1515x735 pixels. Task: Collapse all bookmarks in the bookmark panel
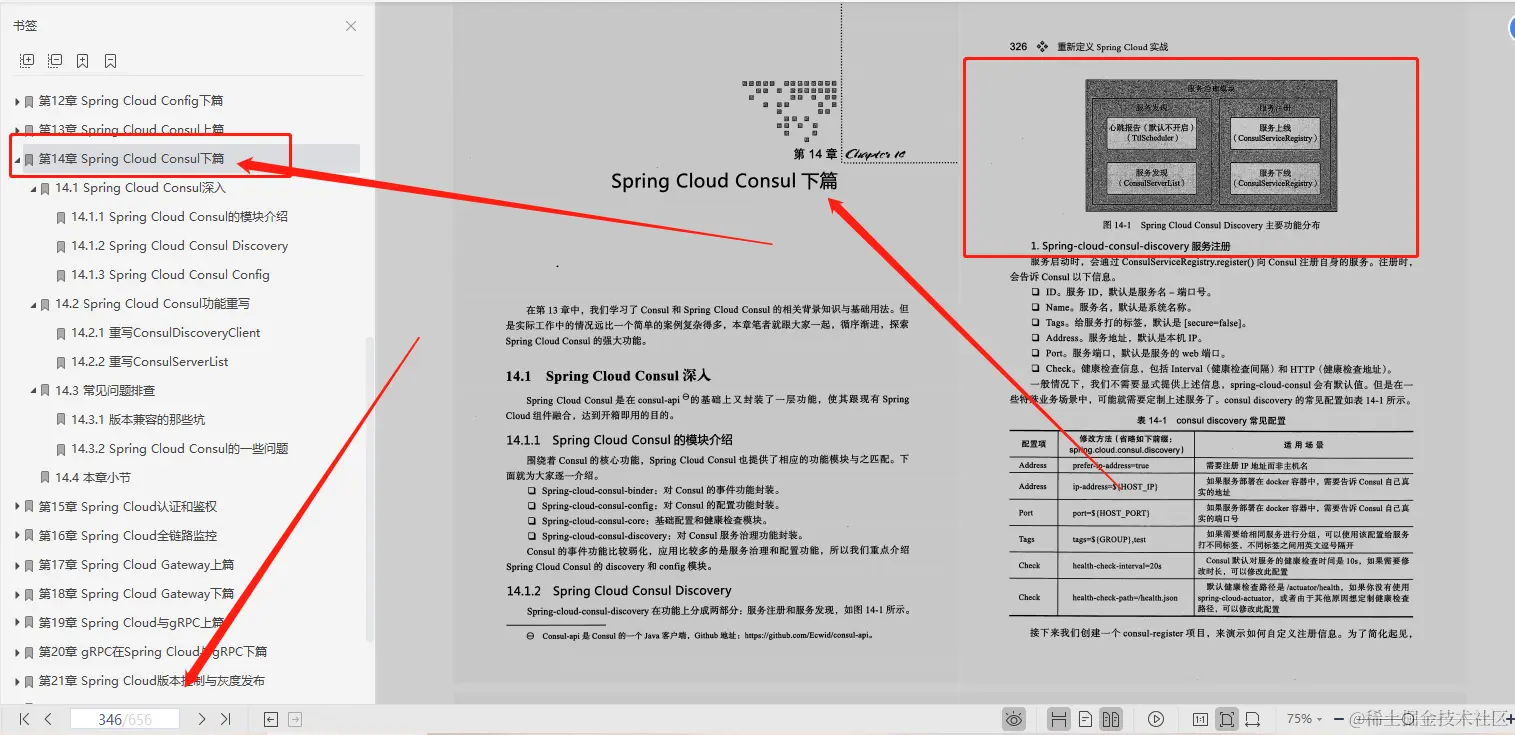[x=55, y=60]
